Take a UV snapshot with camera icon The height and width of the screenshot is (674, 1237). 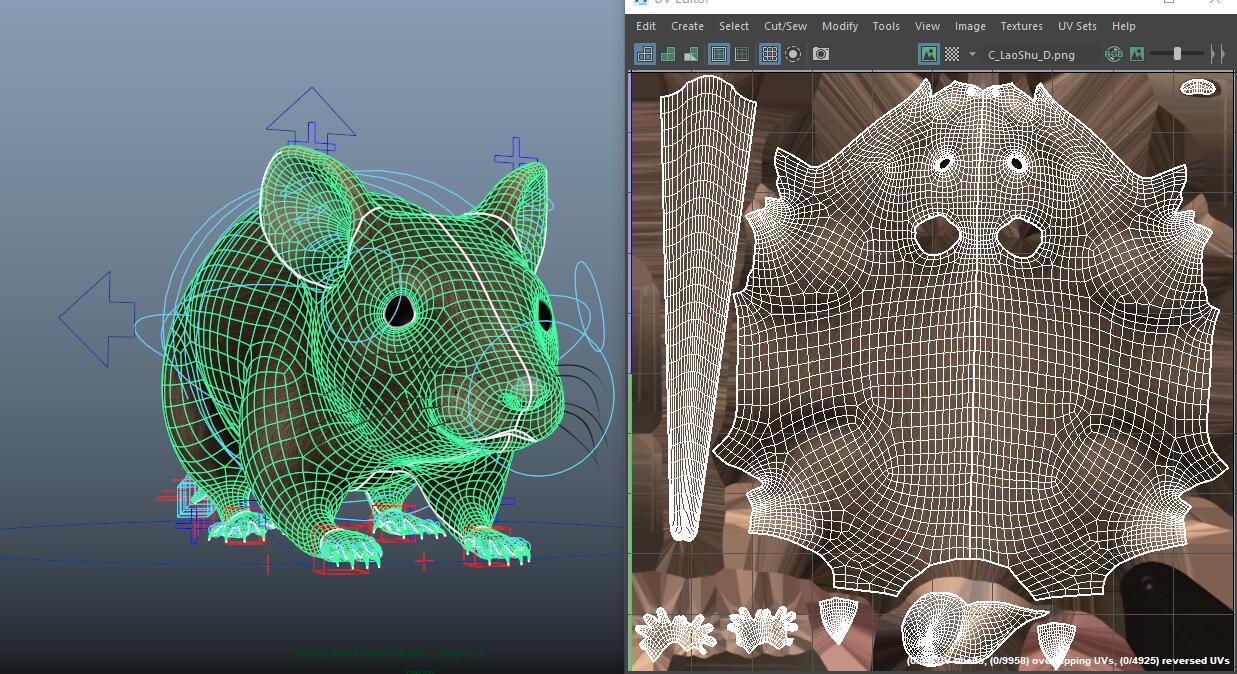(821, 54)
